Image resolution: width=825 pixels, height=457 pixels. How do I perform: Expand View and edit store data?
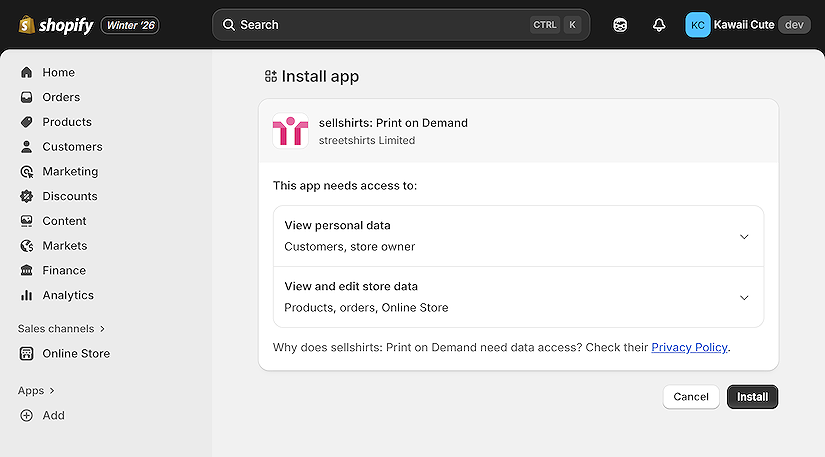point(743,298)
